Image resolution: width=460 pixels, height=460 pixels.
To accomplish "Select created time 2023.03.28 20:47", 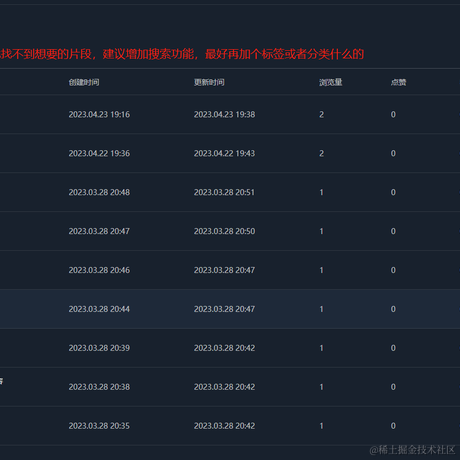I will tap(99, 231).
